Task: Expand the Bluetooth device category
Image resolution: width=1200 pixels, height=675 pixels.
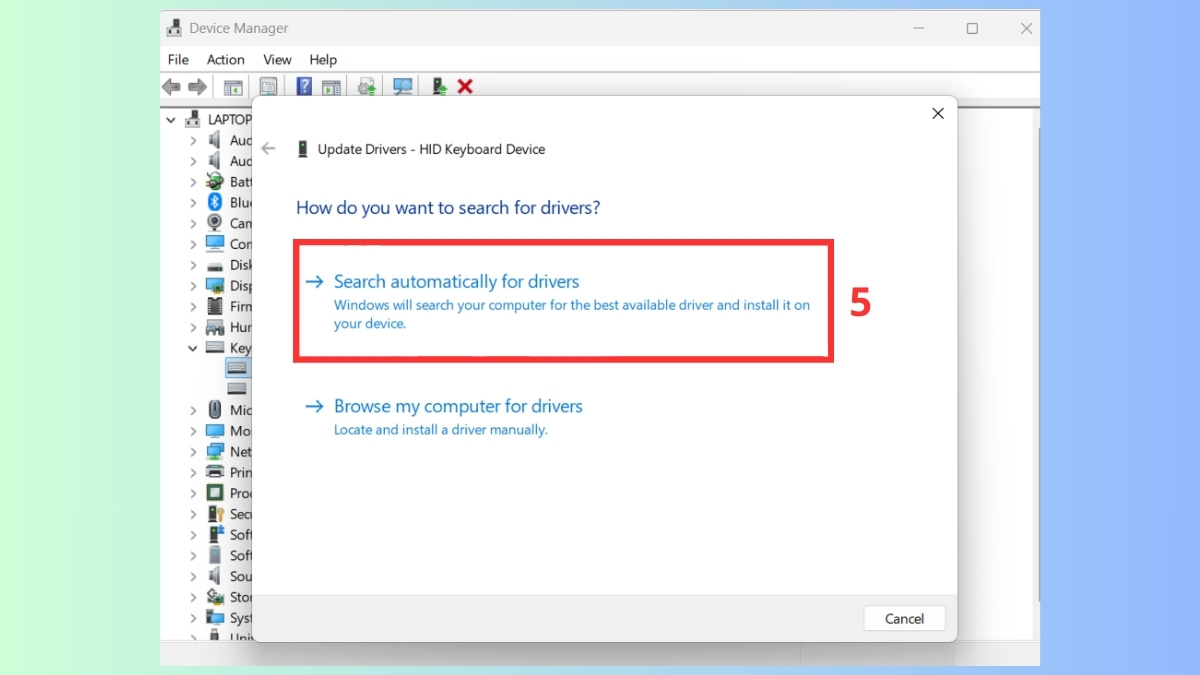Action: [193, 202]
